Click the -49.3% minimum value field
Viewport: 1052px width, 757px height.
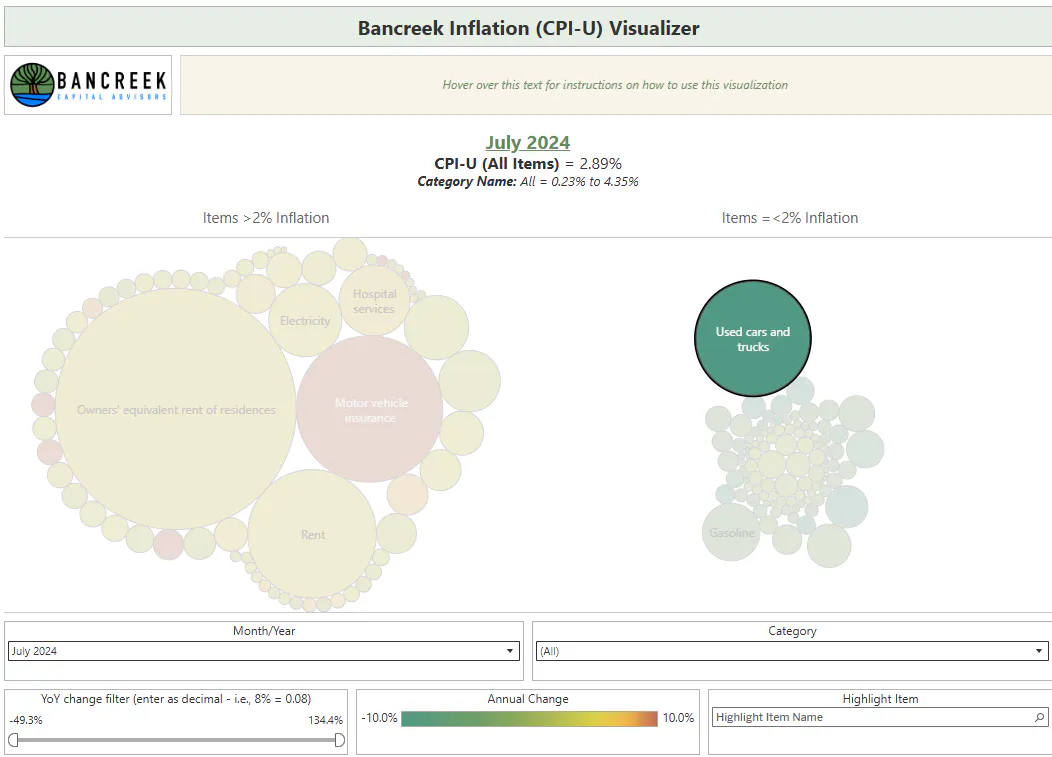(x=26, y=720)
